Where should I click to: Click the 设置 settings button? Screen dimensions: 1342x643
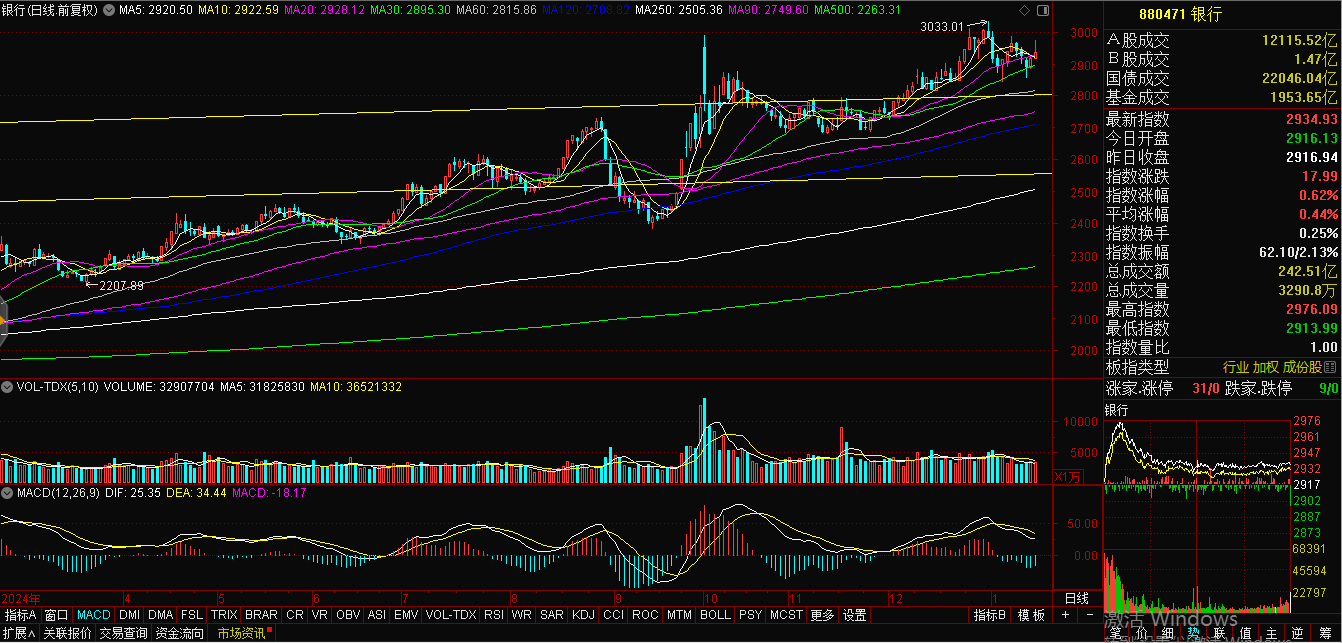point(854,614)
